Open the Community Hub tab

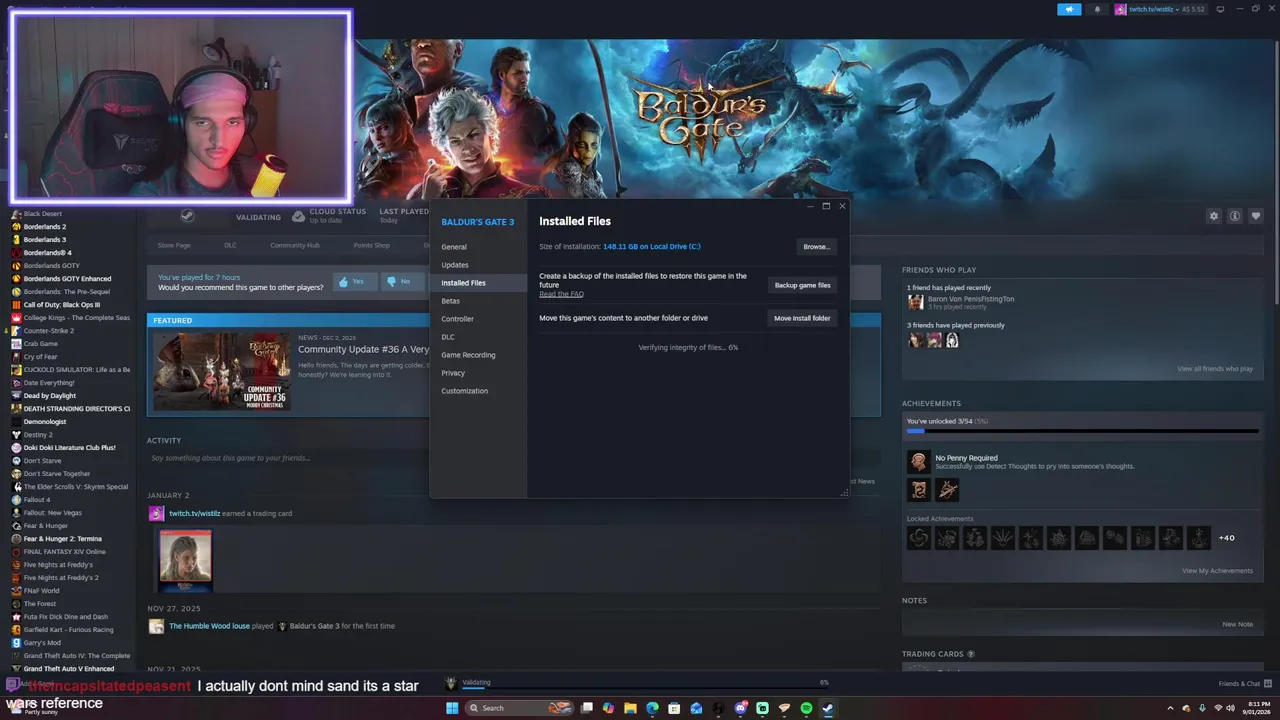pyautogui.click(x=295, y=245)
